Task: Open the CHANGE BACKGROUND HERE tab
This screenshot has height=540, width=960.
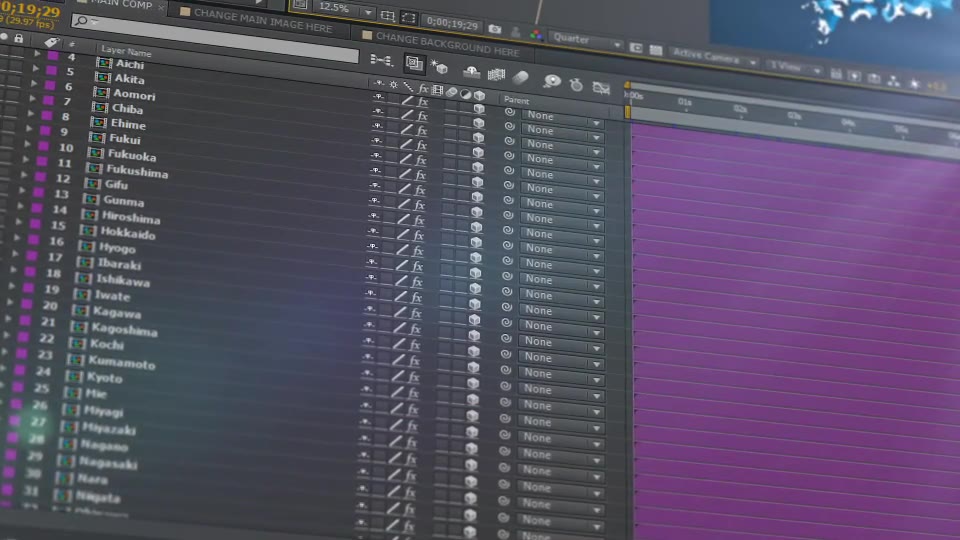Action: tap(448, 44)
